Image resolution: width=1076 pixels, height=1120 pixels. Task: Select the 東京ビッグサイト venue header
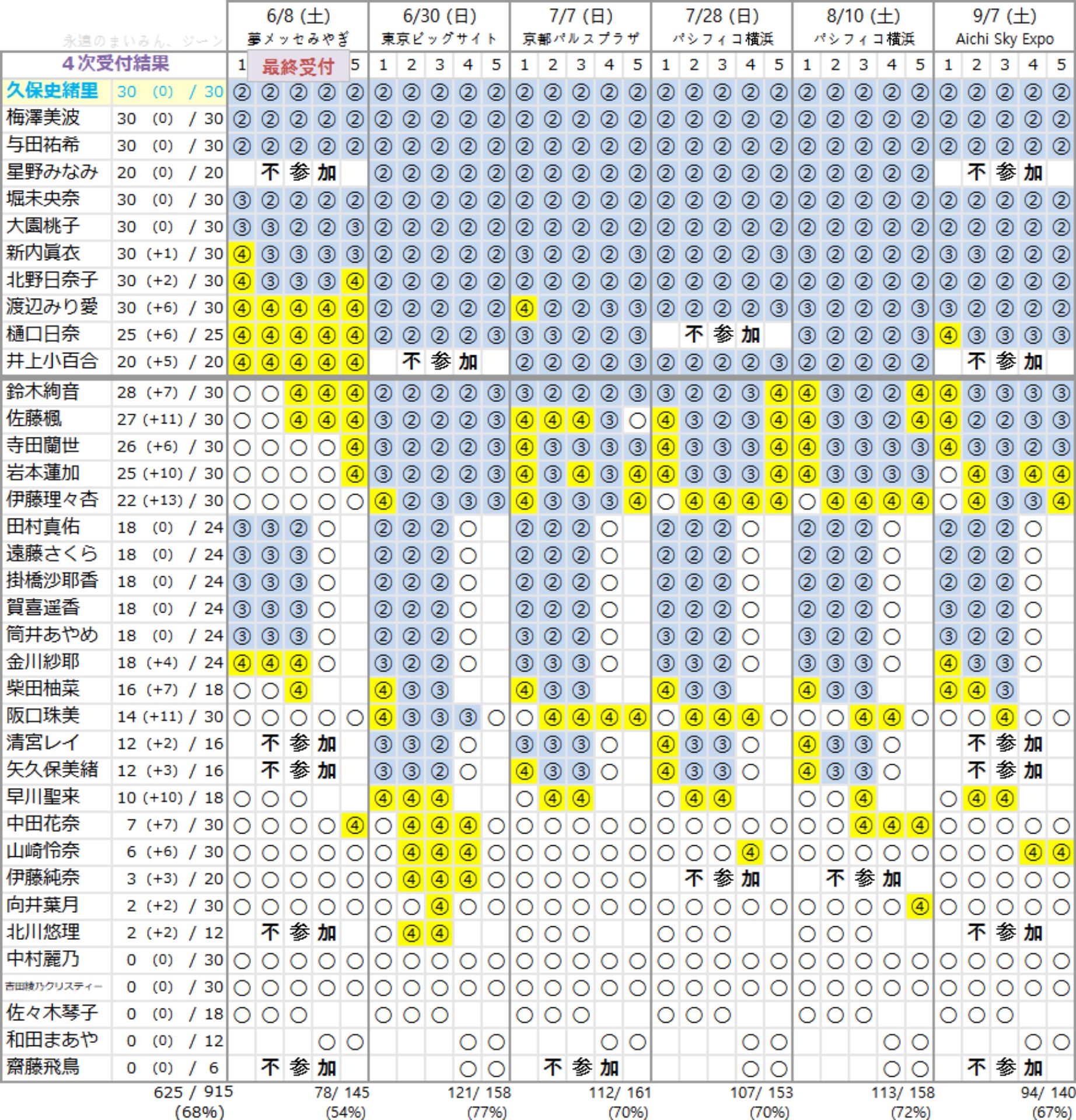pyautogui.click(x=439, y=39)
